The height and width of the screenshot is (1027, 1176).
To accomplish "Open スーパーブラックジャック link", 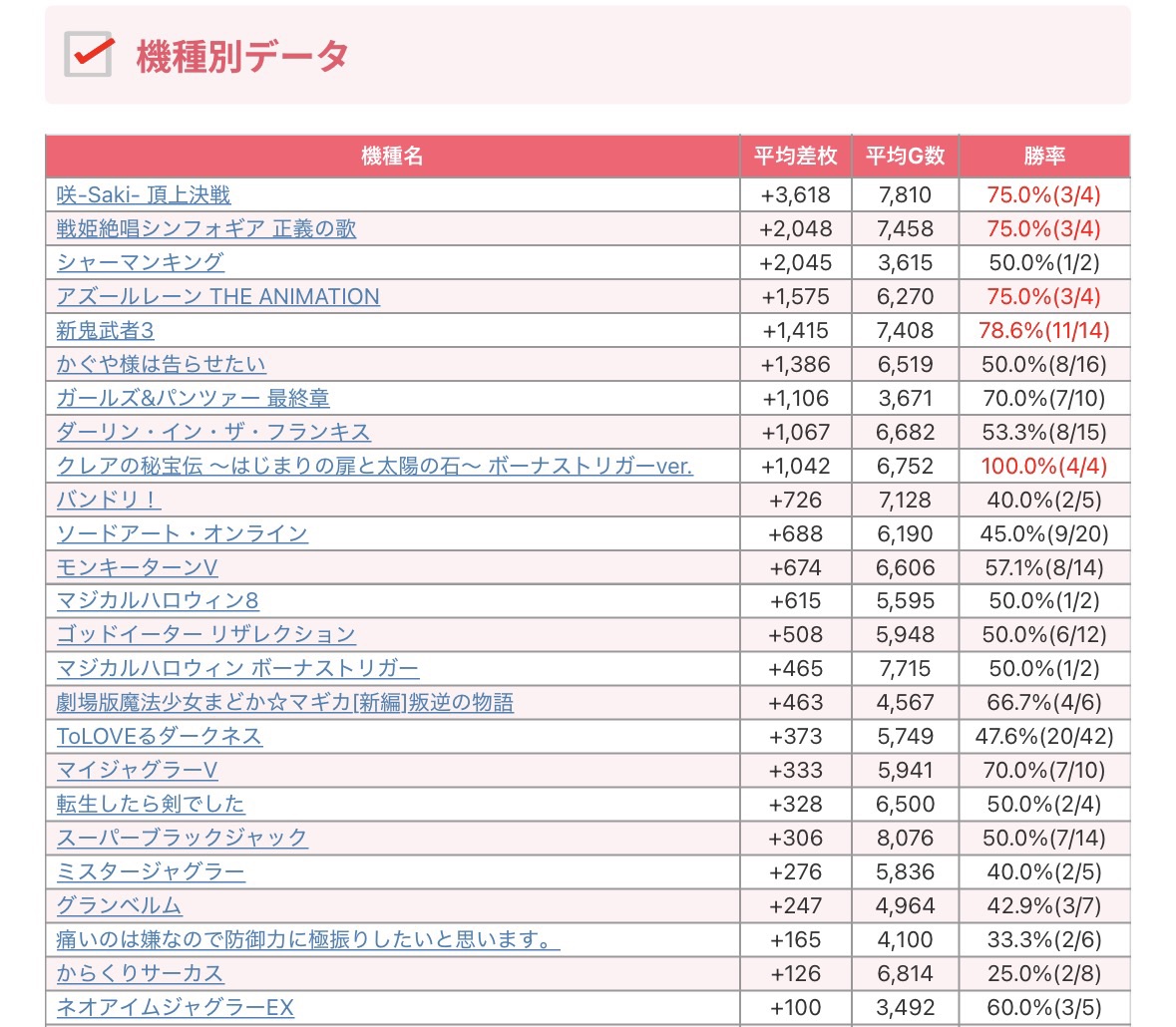I will coord(183,839).
